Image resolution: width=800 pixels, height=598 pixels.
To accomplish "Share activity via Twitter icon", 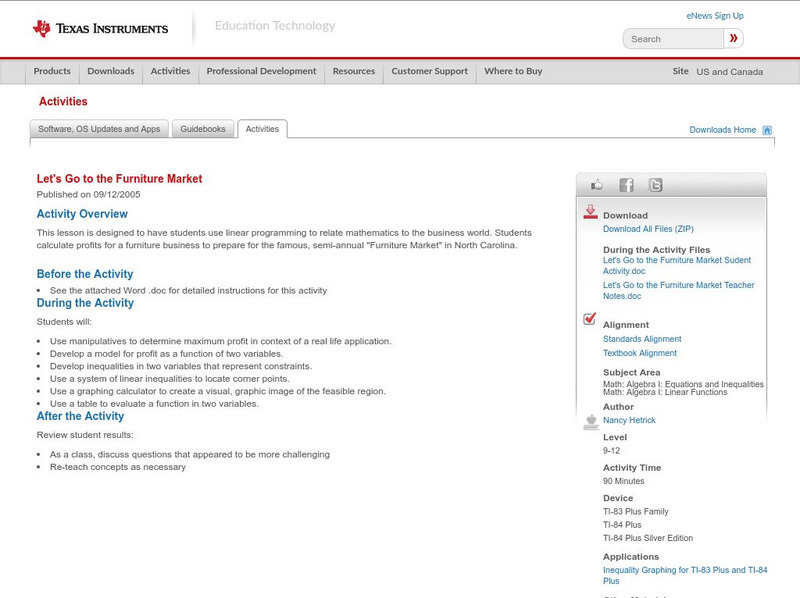I will point(655,185).
